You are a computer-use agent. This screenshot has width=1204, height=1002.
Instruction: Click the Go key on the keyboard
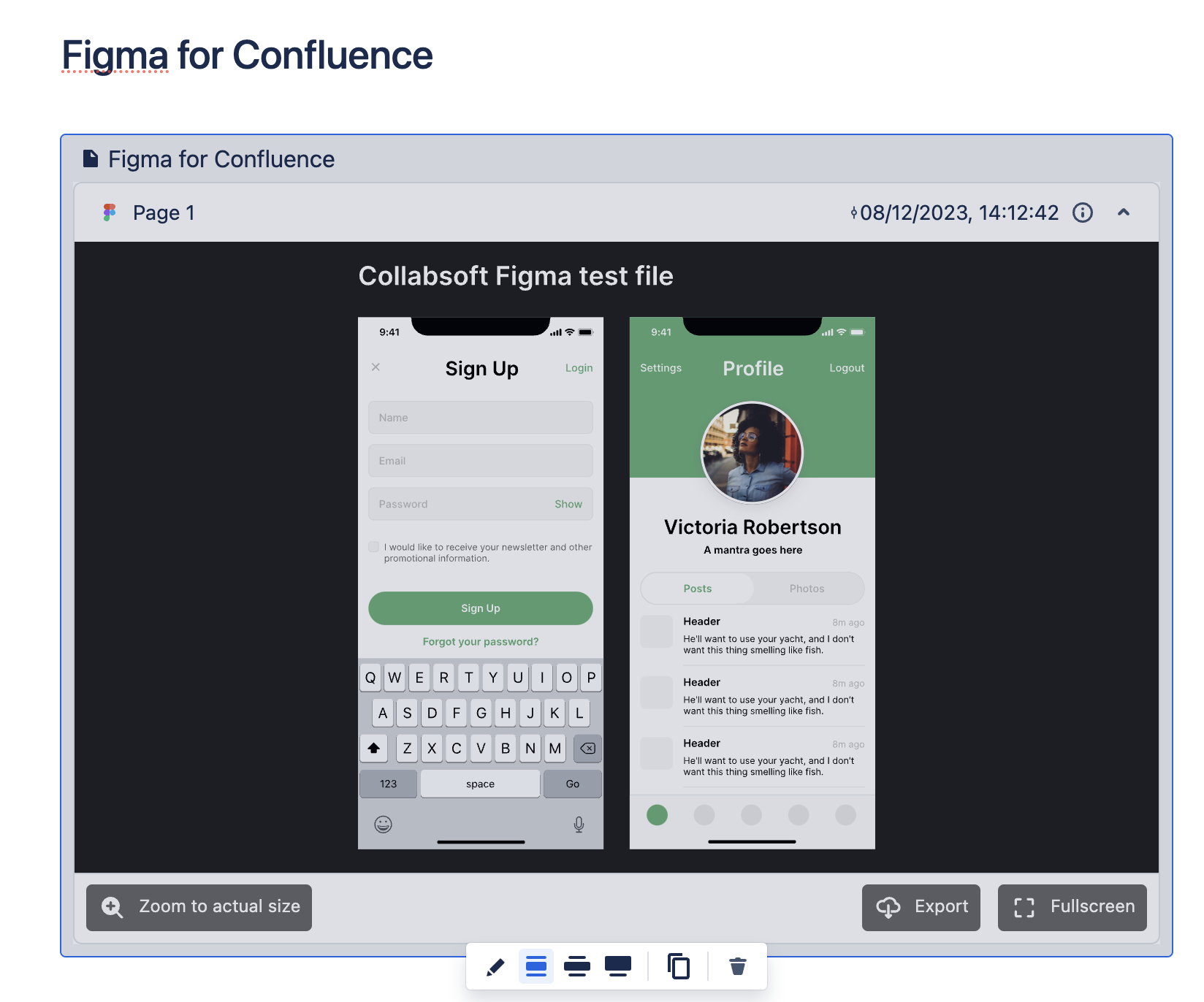[x=573, y=784]
